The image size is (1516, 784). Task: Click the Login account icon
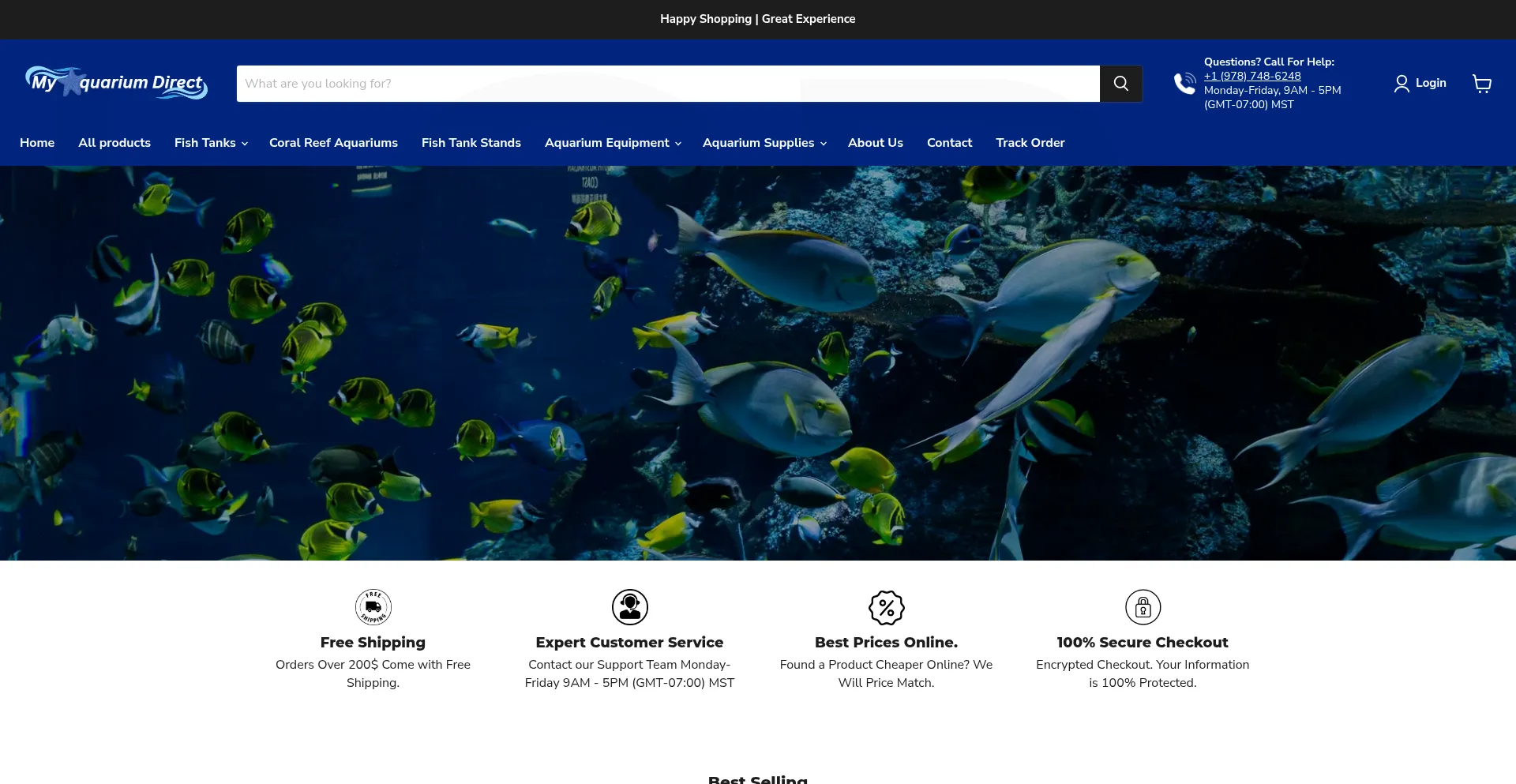[1402, 83]
